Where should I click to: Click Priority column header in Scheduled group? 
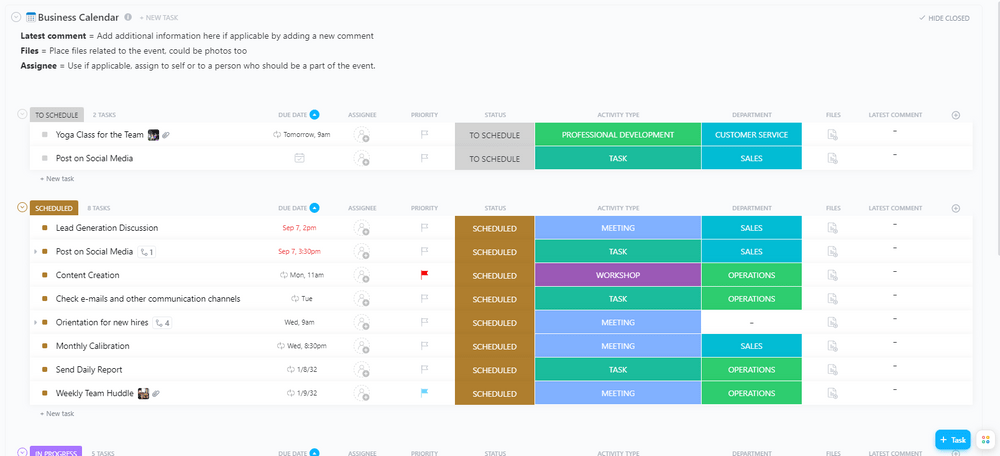coord(424,208)
